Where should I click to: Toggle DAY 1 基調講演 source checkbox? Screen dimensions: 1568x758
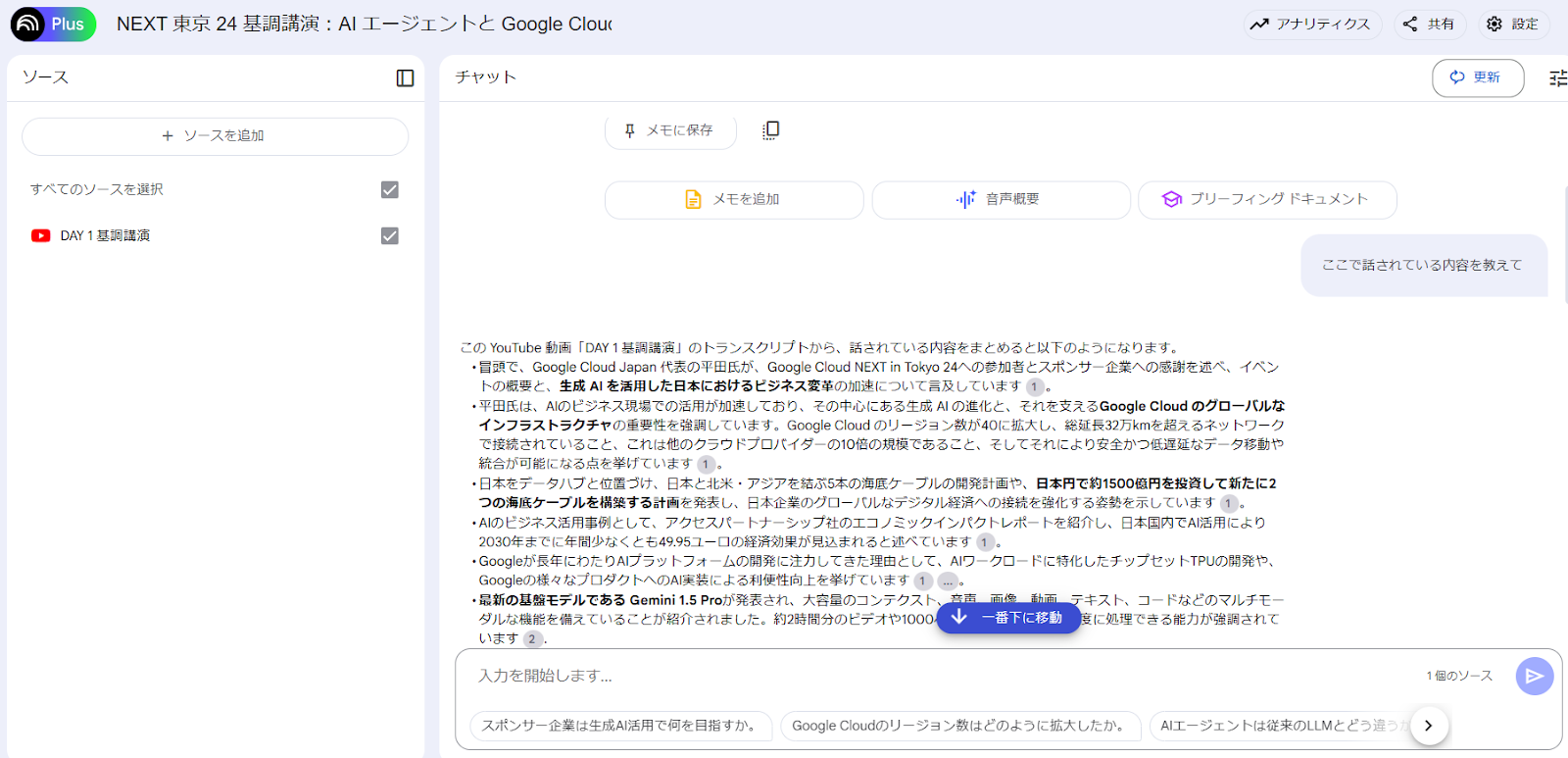[390, 235]
